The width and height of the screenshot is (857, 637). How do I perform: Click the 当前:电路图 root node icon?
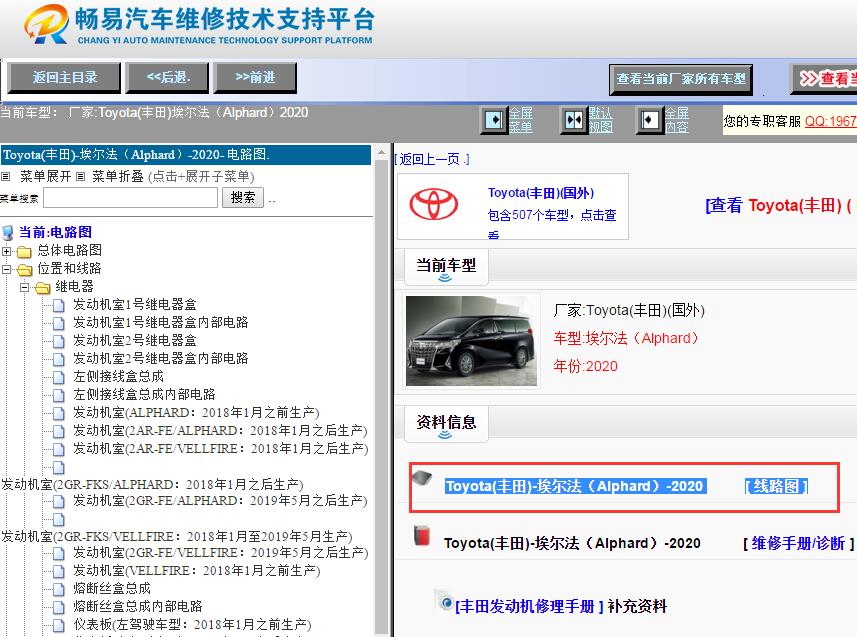pos(8,233)
